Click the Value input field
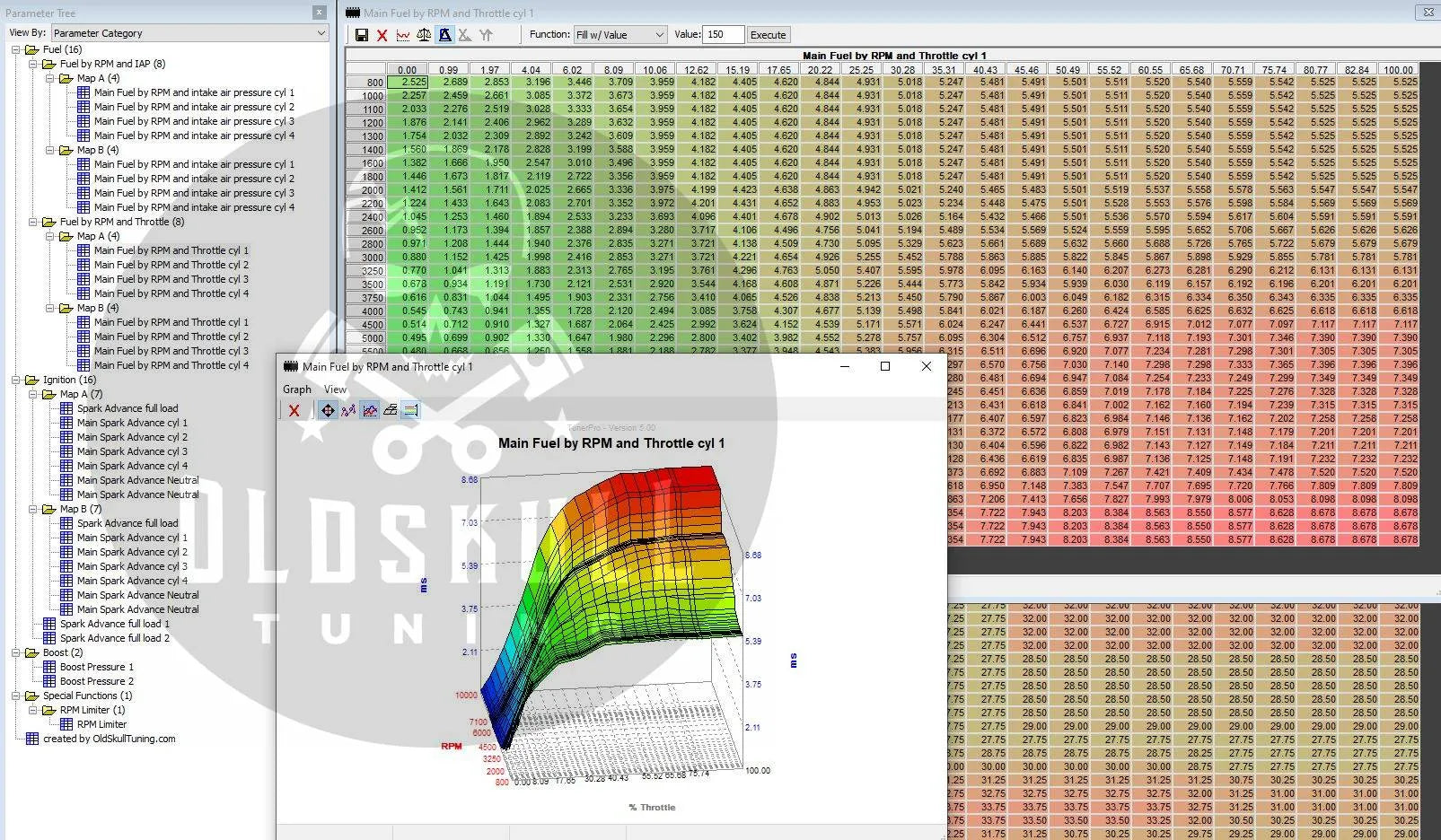 click(x=723, y=35)
